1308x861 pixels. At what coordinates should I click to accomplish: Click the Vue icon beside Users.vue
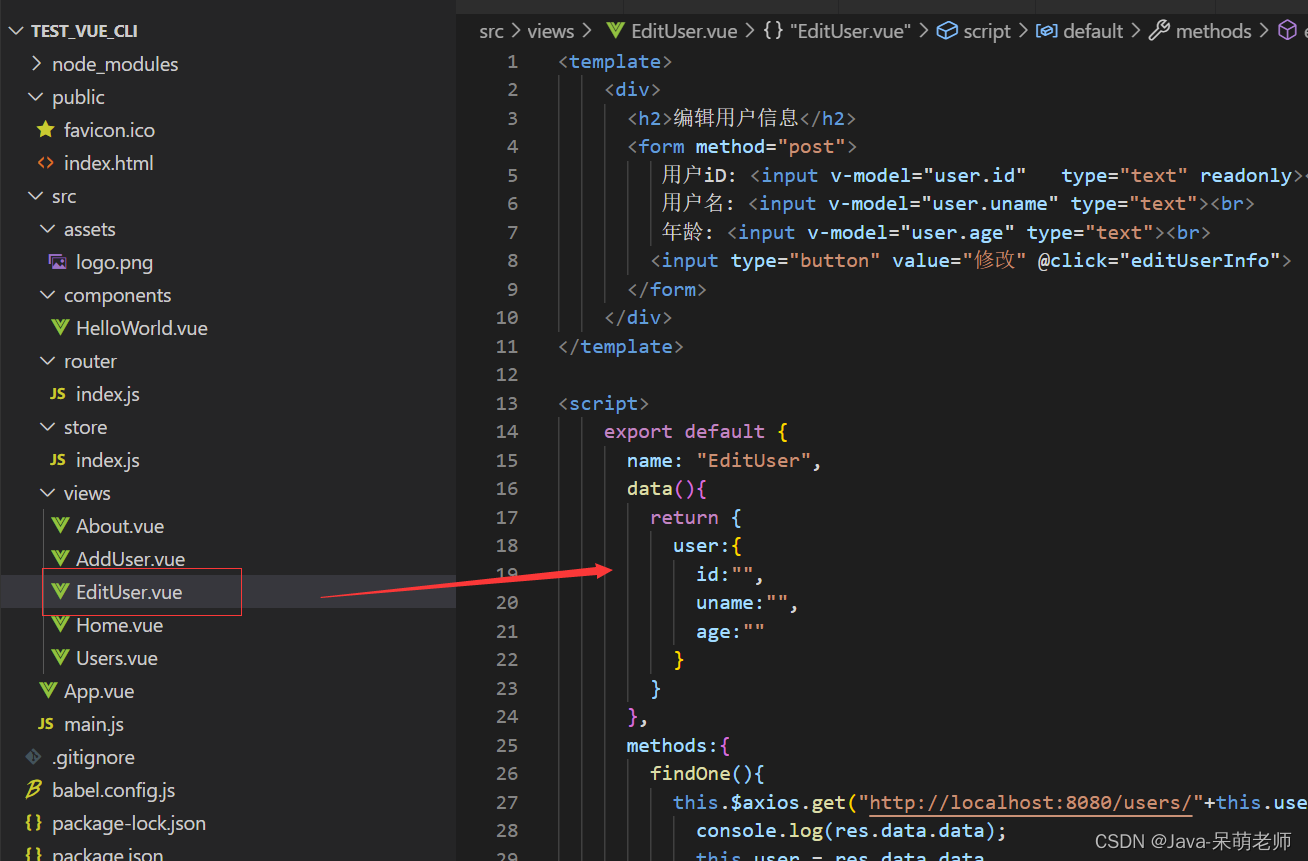pos(60,658)
